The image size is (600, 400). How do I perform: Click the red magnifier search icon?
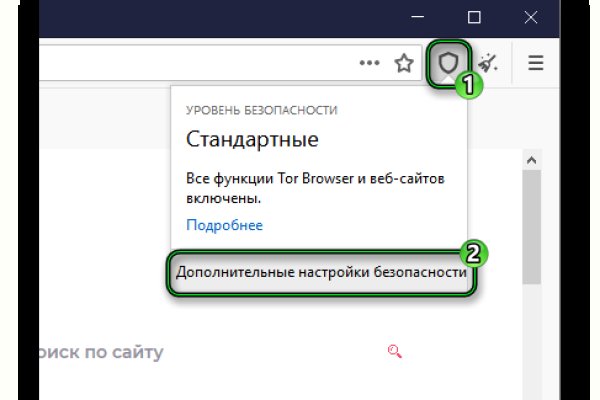pos(394,351)
